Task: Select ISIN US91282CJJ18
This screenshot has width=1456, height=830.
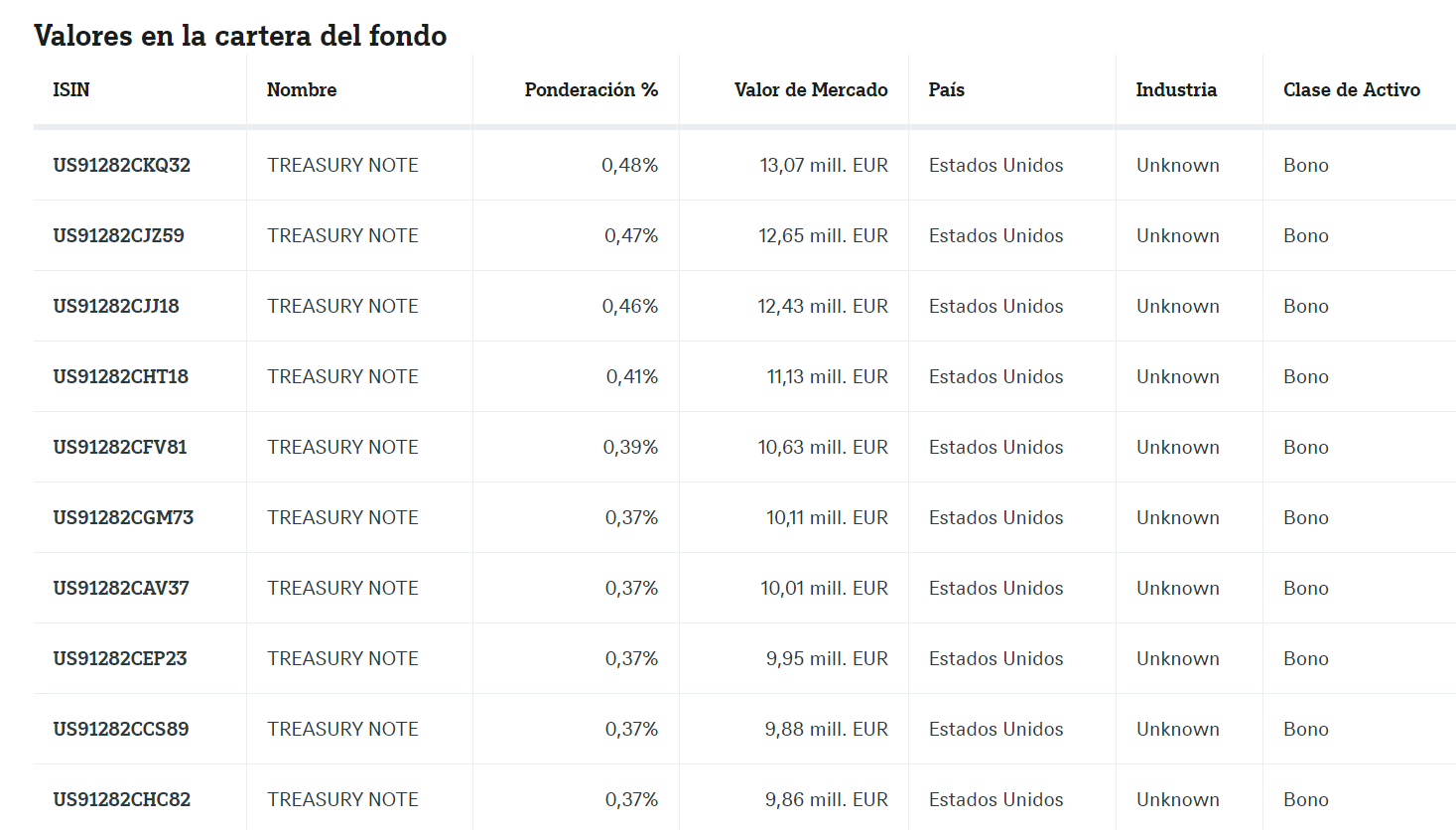Action: [x=116, y=306]
